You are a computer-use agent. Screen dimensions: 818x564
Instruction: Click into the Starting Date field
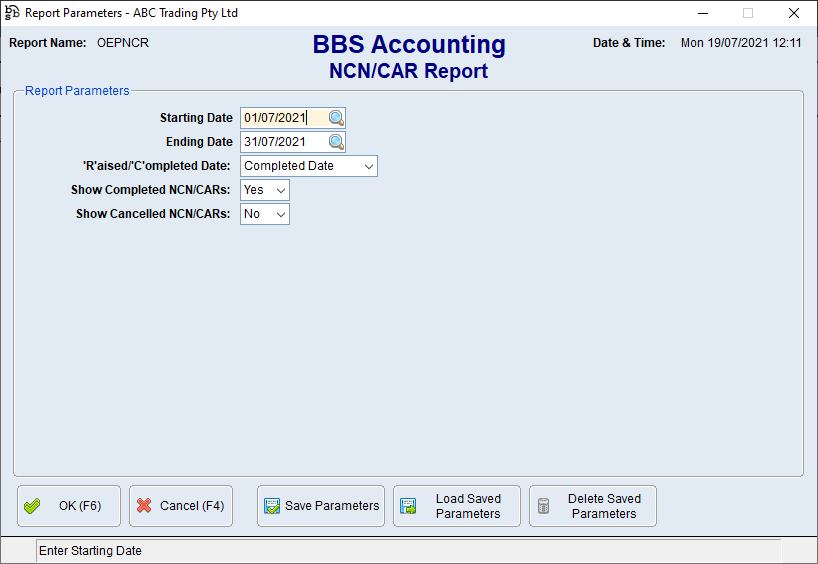click(282, 118)
